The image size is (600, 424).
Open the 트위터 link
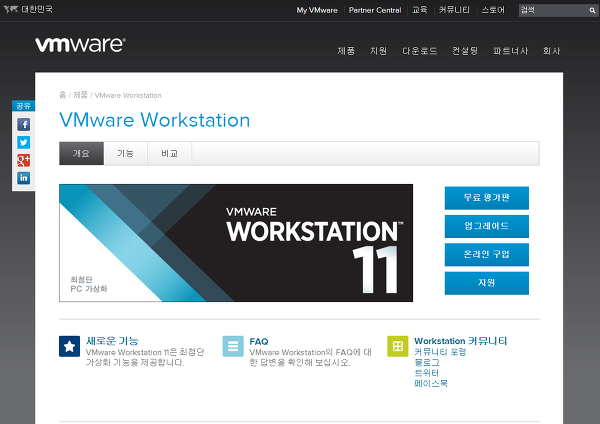pyautogui.click(x=426, y=373)
